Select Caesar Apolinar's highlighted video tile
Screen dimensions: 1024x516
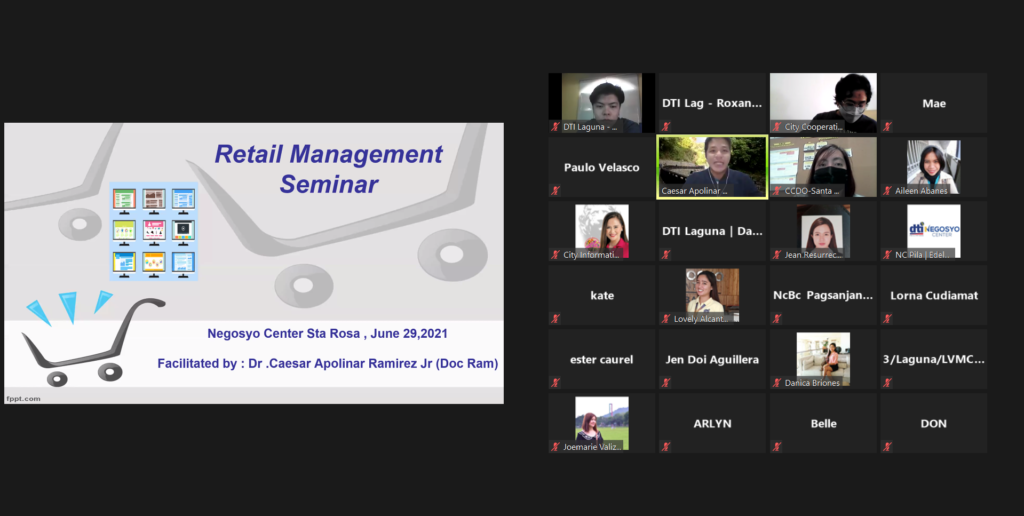click(712, 167)
